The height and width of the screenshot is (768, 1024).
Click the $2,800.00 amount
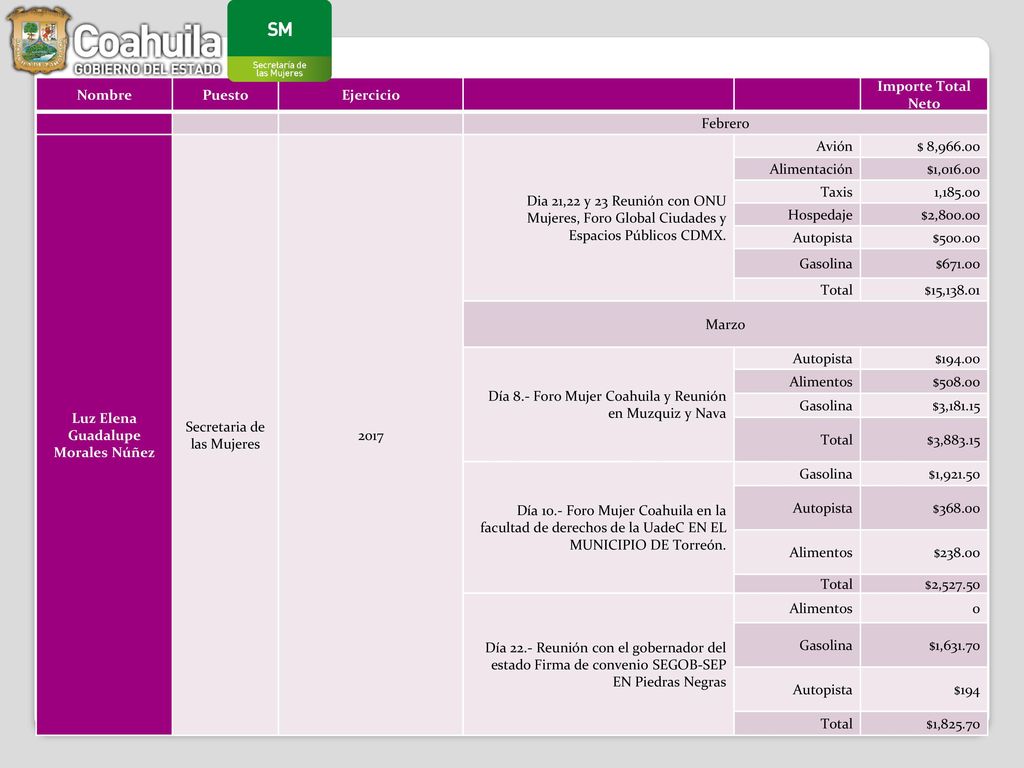950,216
